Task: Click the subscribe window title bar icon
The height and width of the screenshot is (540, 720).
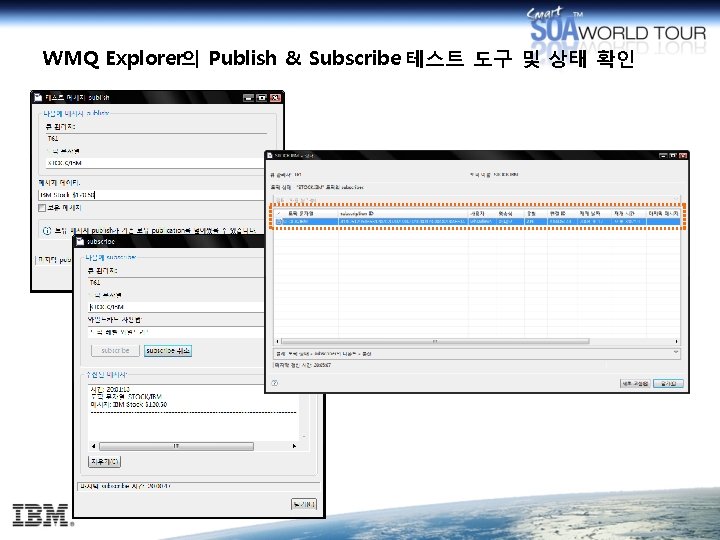Action: point(80,242)
